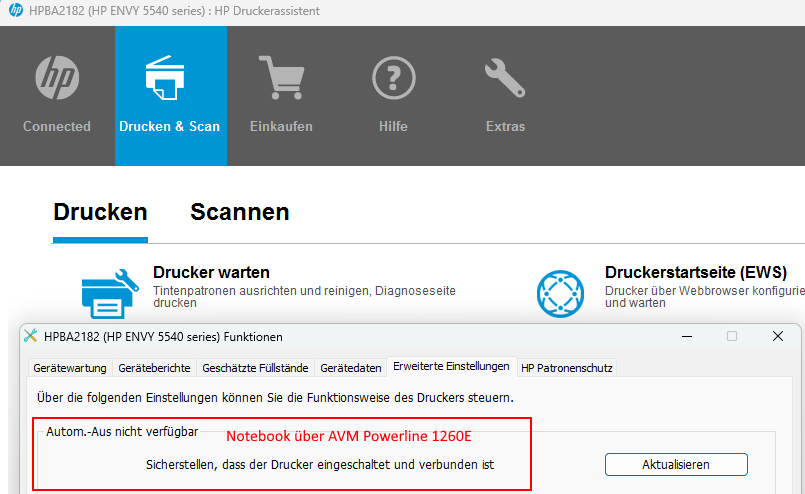
Task: Open the Geschätzte Füllstände tab
Action: (x=255, y=368)
